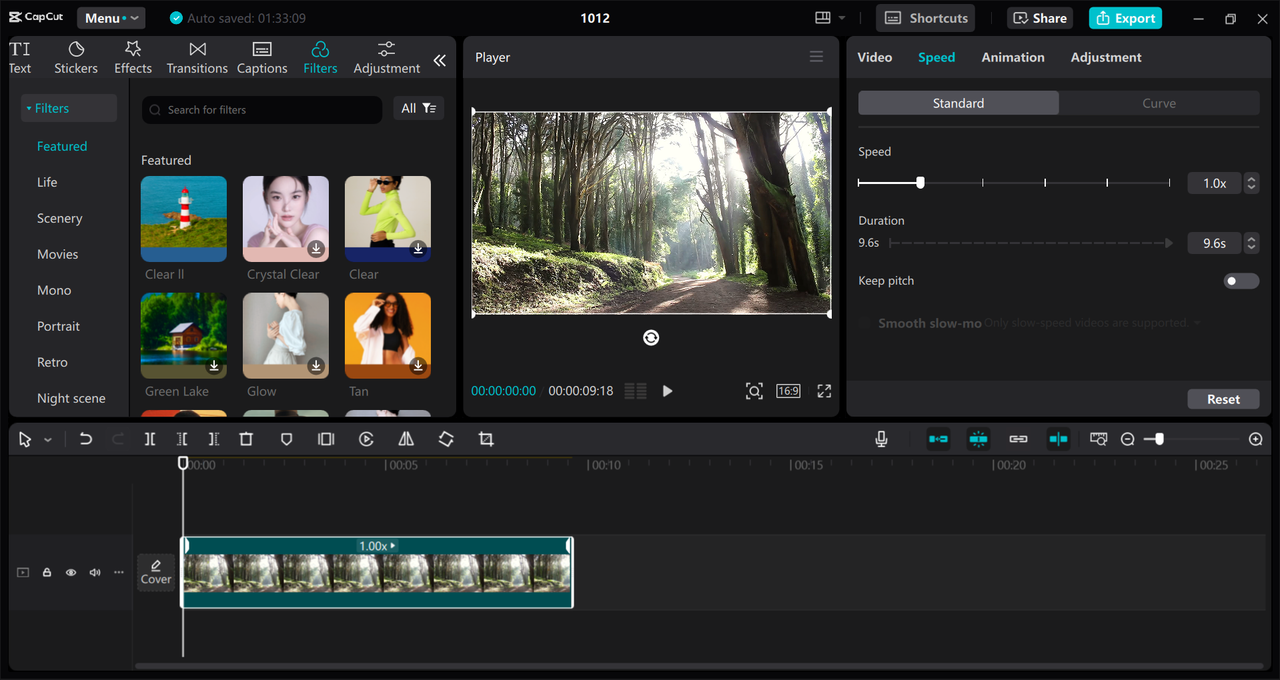Select the Portrait filter category
This screenshot has height=680, width=1280.
pyautogui.click(x=59, y=326)
